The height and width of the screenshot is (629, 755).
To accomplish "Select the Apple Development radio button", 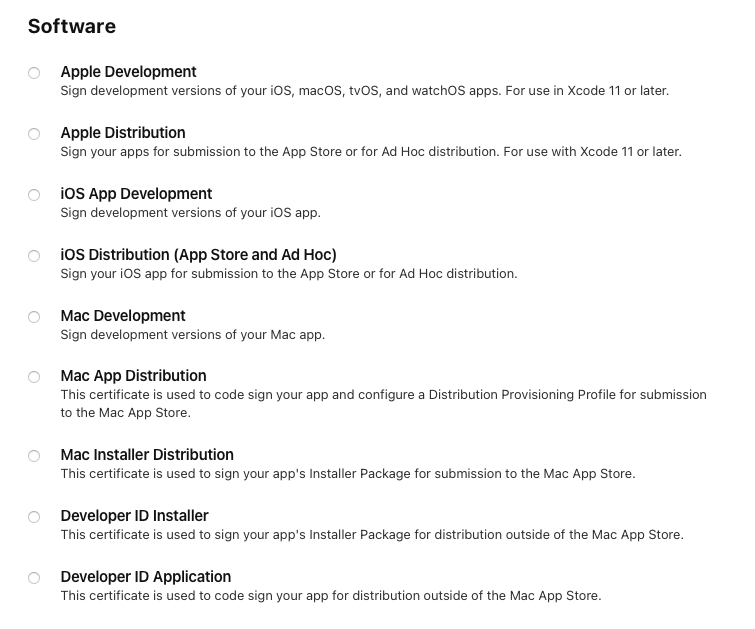I will (34, 73).
